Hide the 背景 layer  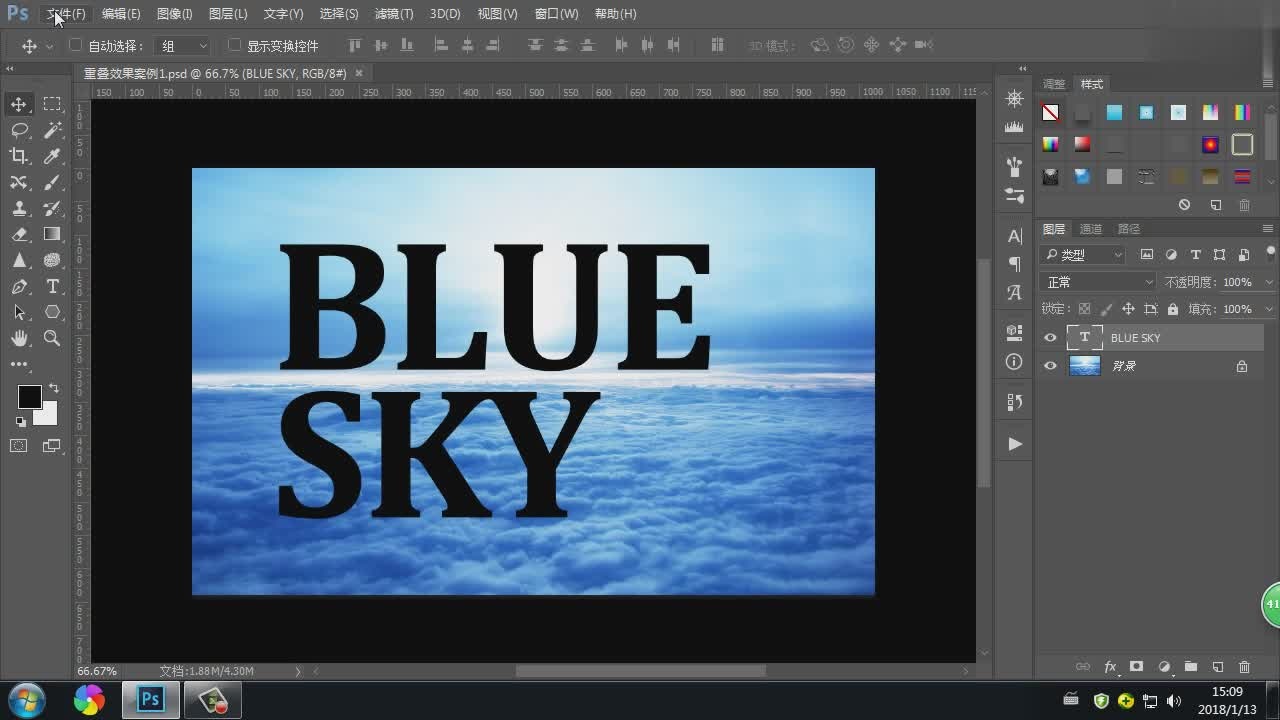pos(1050,366)
